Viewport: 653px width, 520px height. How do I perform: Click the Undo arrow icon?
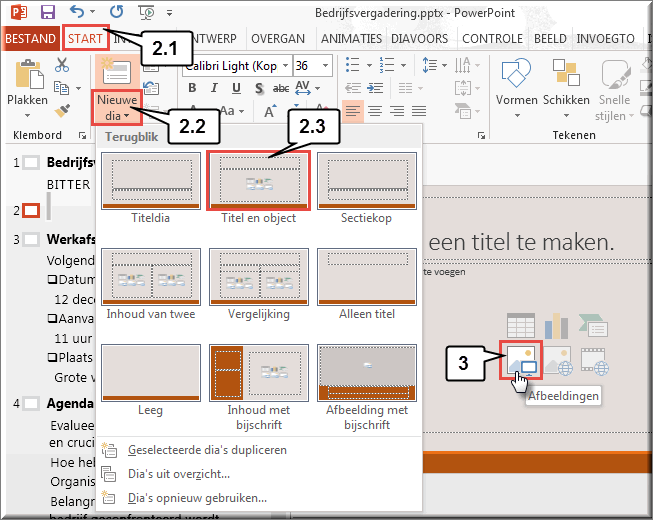77,12
